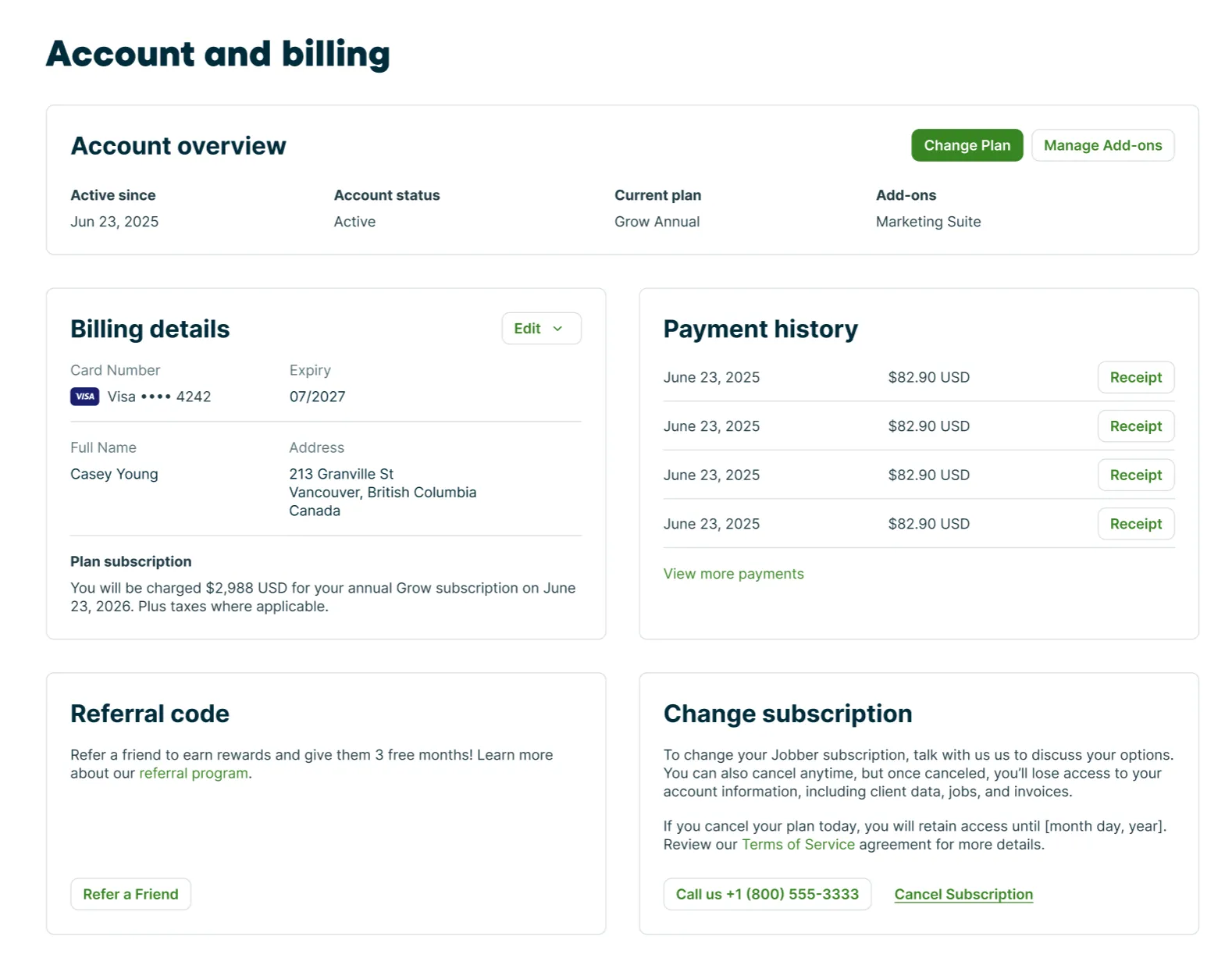The image size is (1232, 965).
Task: Click the address line '213 Granville St'
Action: 341,474
